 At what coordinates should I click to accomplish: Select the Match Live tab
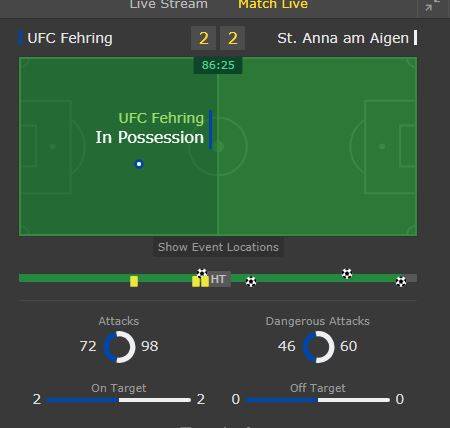click(273, 5)
